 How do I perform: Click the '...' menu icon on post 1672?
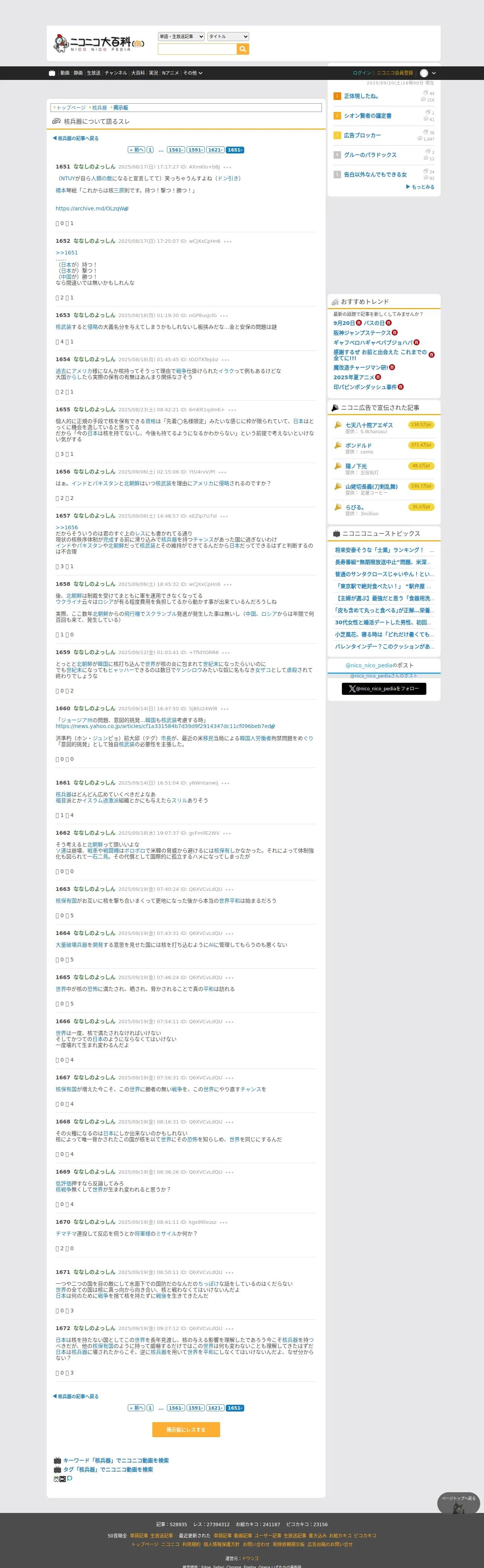point(230,1329)
